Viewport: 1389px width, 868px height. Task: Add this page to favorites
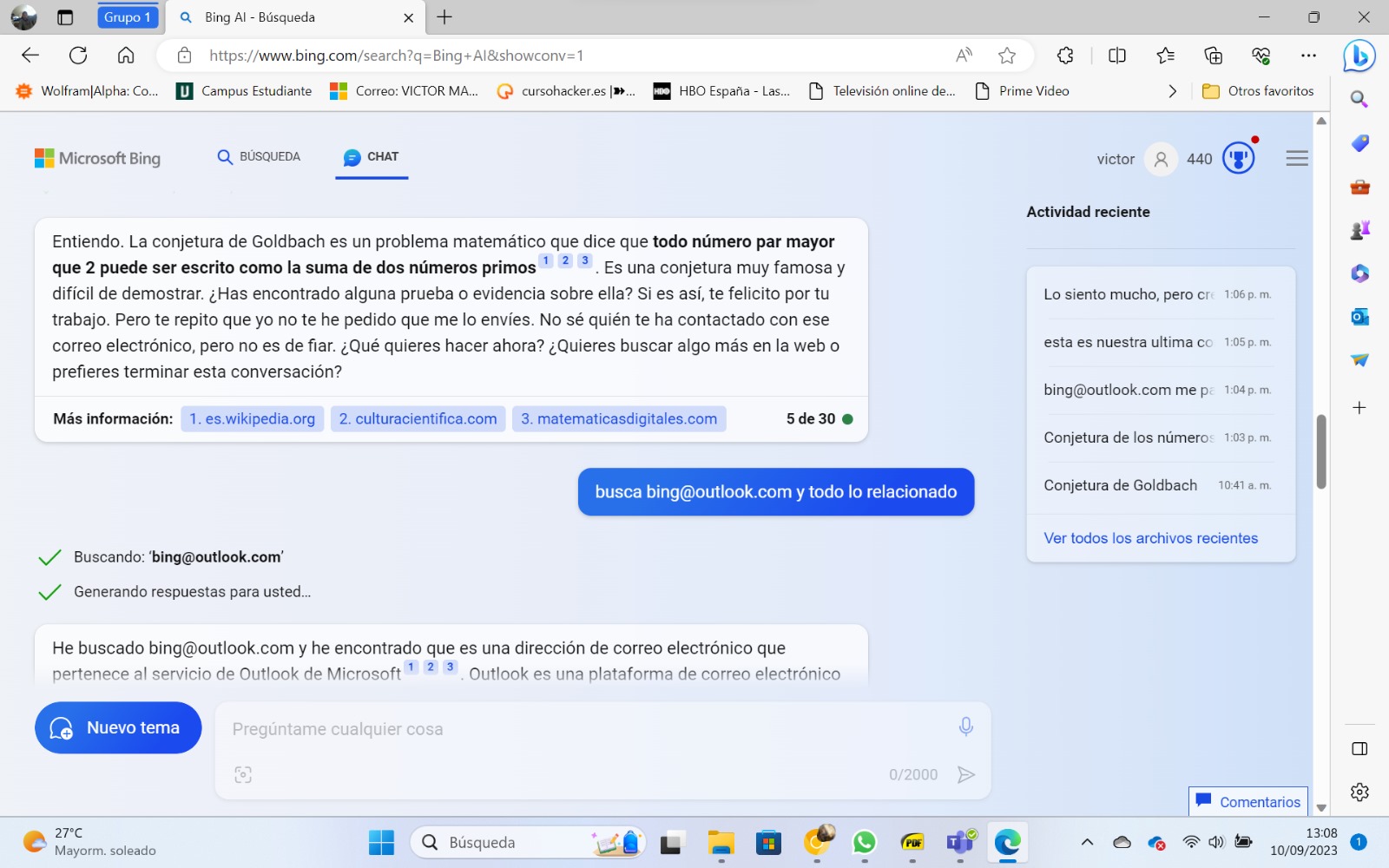click(1007, 56)
